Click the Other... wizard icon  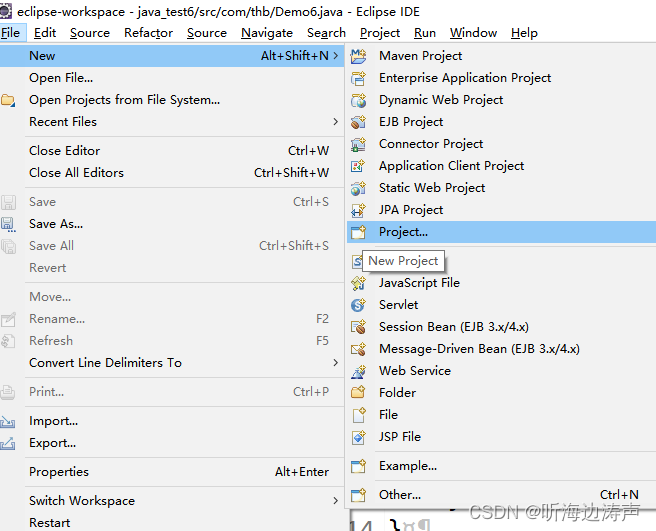358,495
